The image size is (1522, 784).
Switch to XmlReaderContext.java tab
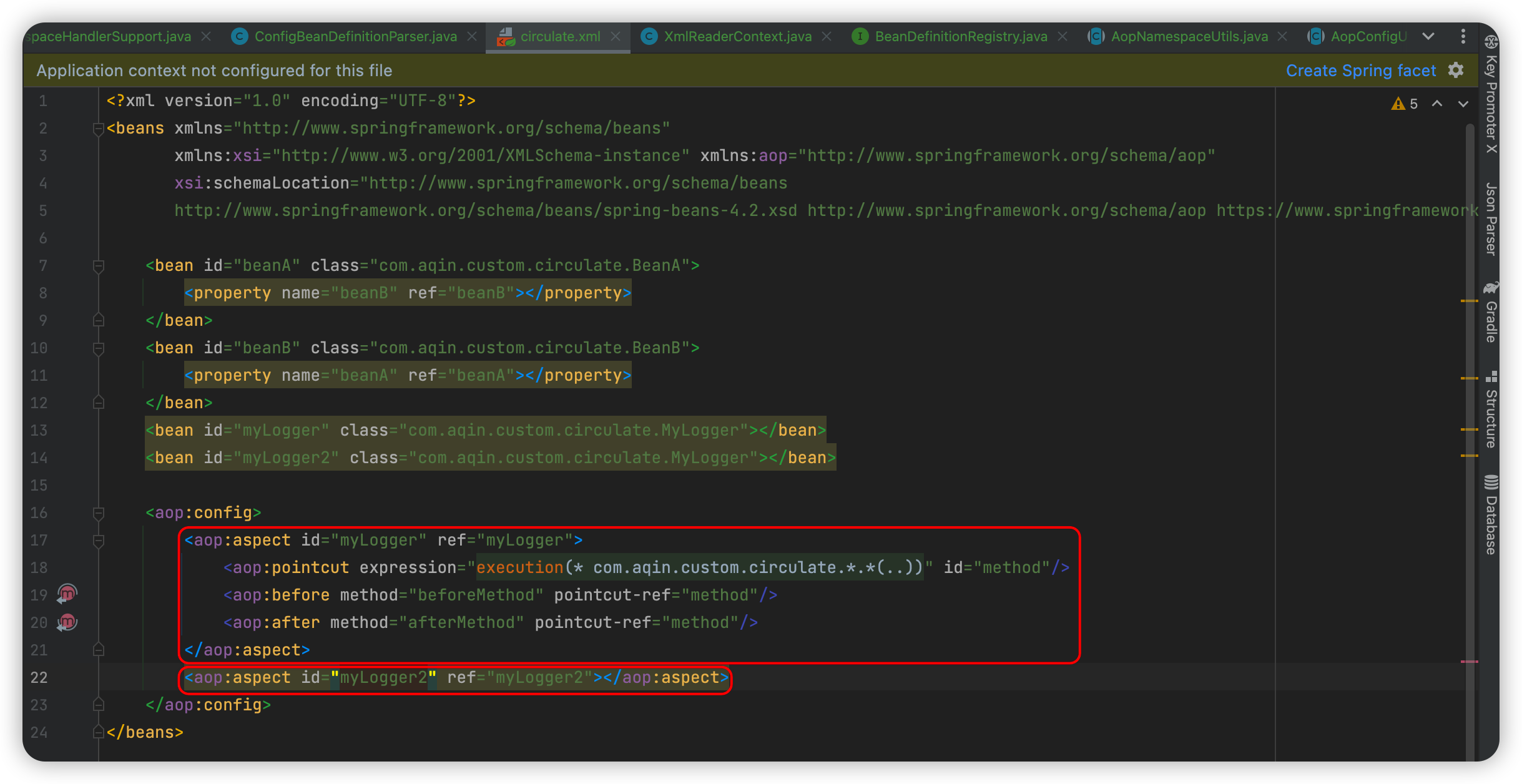tap(737, 36)
